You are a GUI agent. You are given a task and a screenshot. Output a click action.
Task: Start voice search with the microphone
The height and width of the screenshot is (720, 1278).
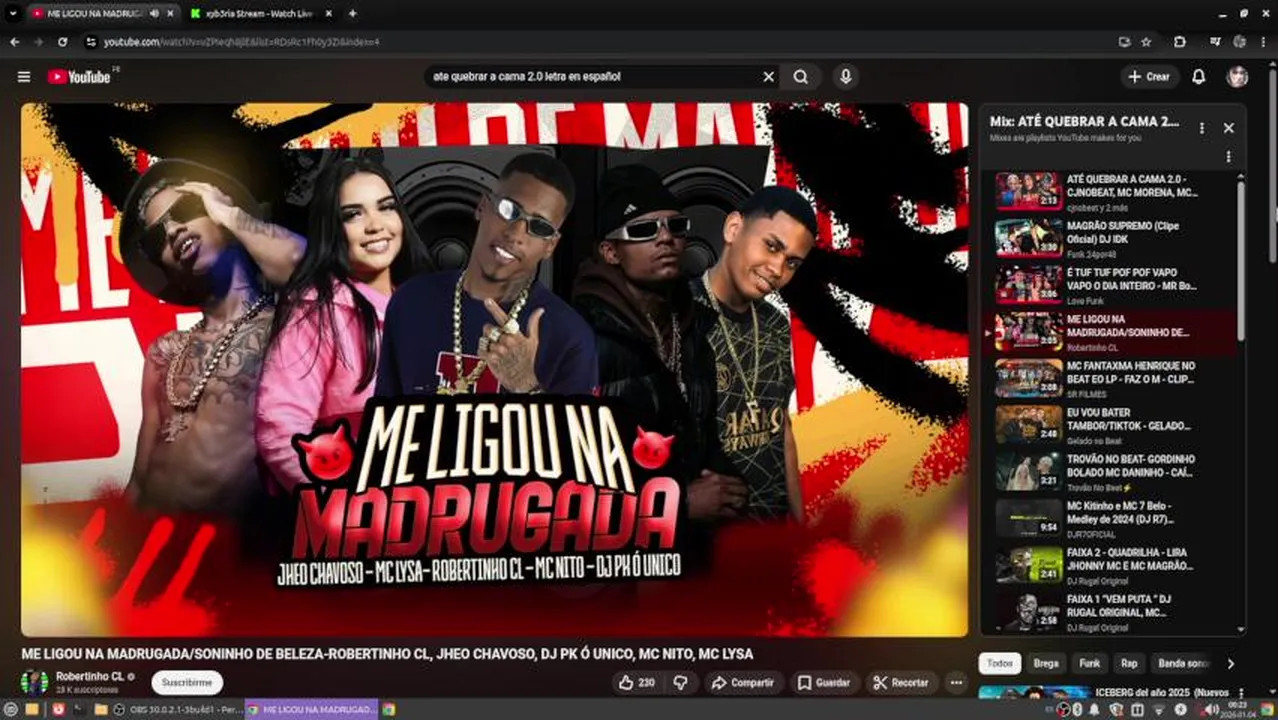coord(846,77)
